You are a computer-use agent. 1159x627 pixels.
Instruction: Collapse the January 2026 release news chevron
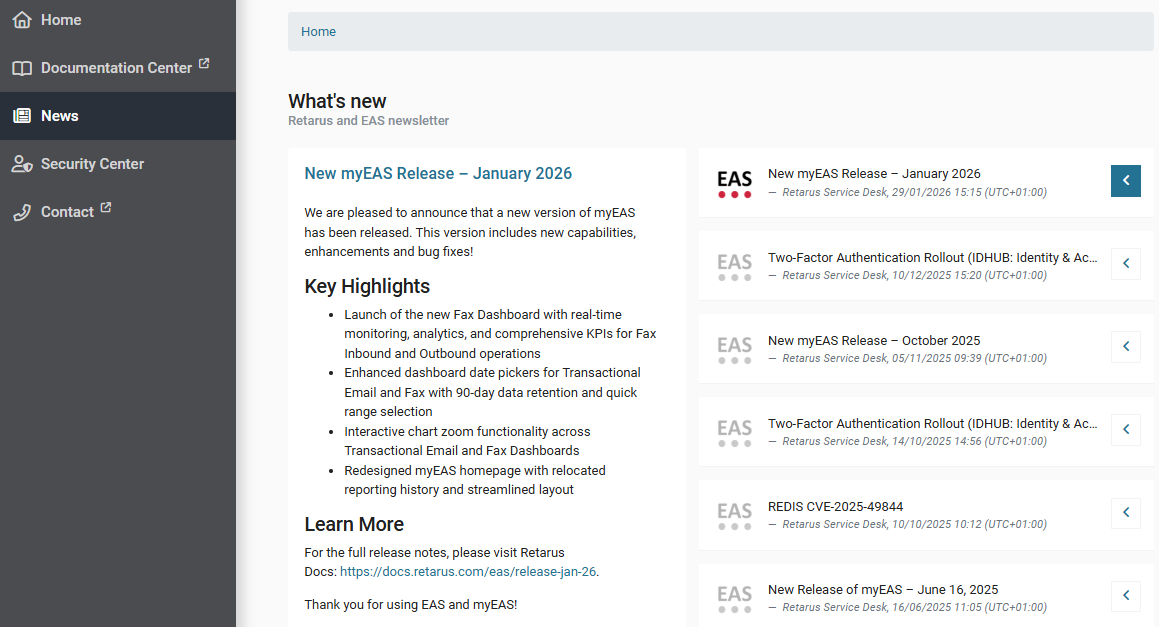pos(1125,181)
